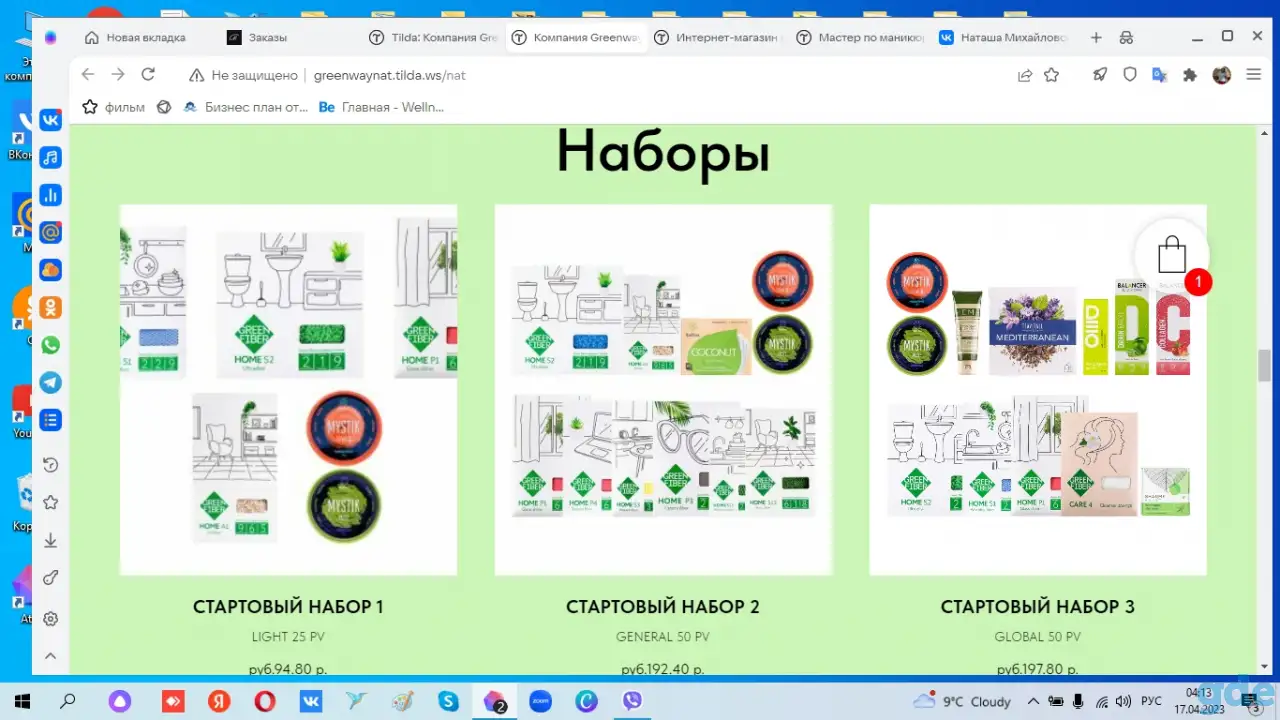Open sidebar settings gear
This screenshot has height=720, width=1280.
[x=50, y=619]
